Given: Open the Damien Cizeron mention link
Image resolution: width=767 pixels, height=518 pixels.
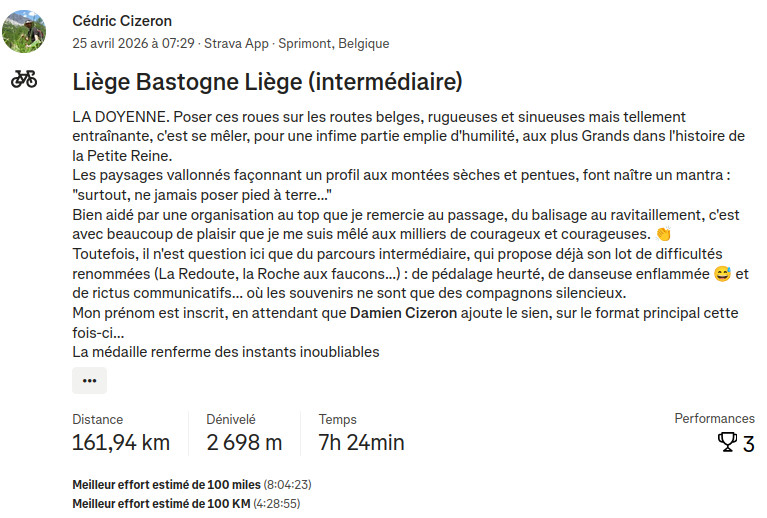Looking at the screenshot, I should tap(404, 313).
